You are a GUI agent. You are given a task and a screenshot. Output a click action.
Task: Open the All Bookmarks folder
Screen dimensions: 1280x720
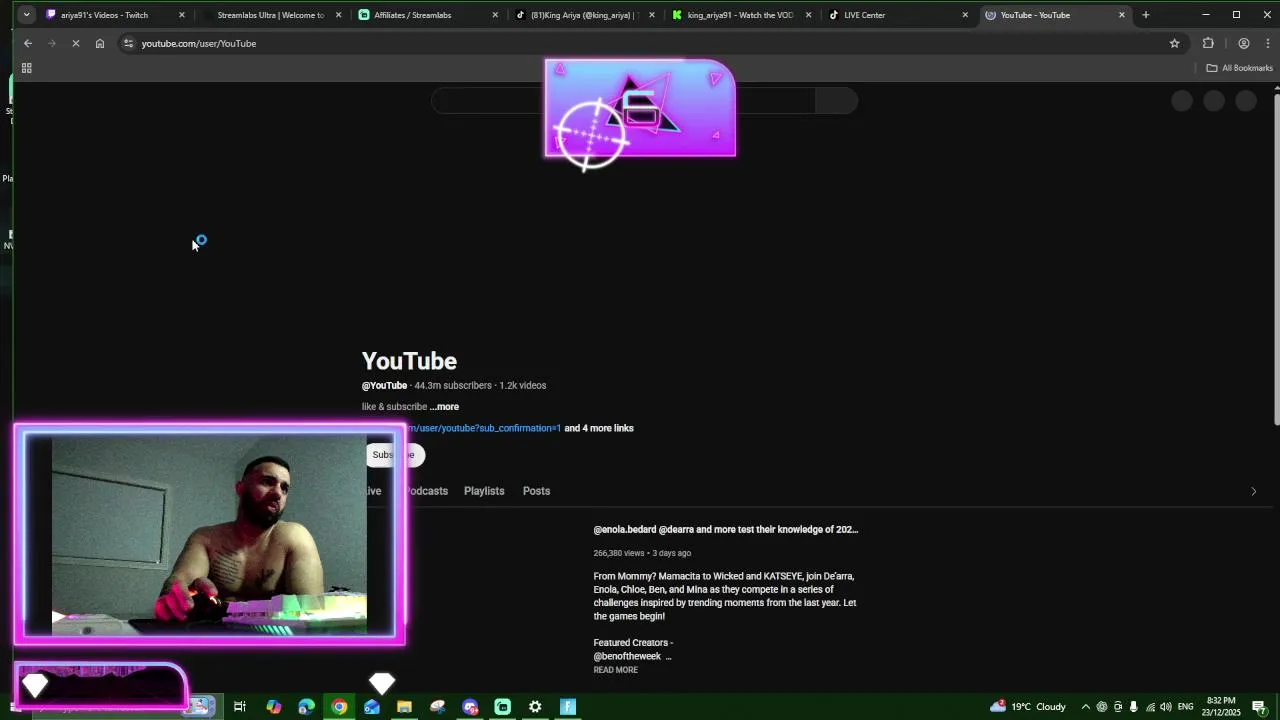click(x=1240, y=68)
